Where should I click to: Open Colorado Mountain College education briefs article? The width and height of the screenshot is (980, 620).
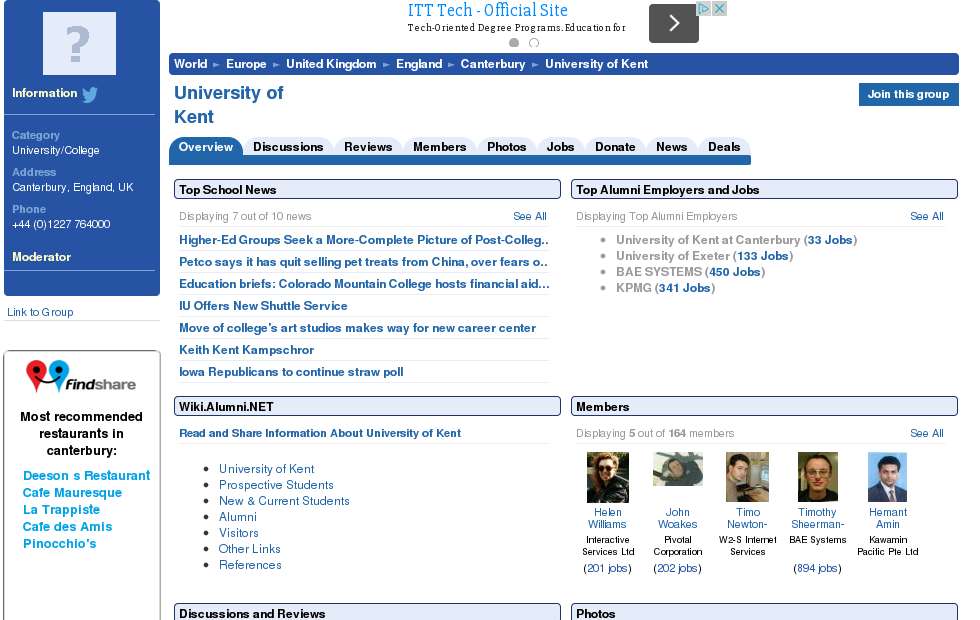364,284
